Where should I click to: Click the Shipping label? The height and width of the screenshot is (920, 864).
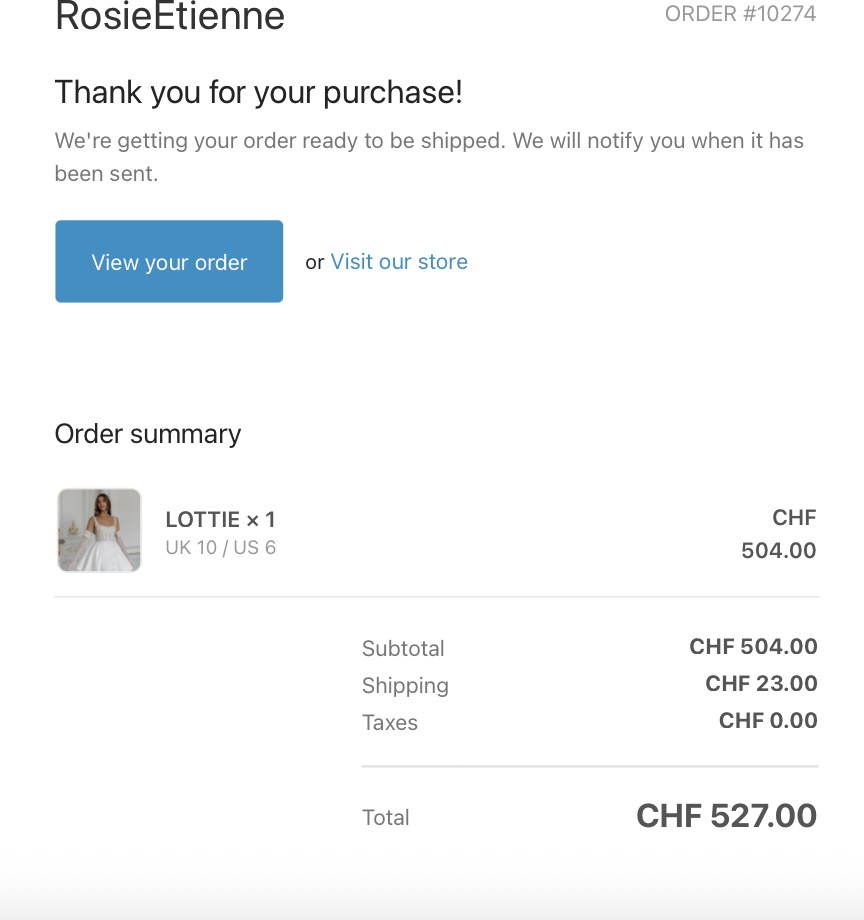pos(405,686)
